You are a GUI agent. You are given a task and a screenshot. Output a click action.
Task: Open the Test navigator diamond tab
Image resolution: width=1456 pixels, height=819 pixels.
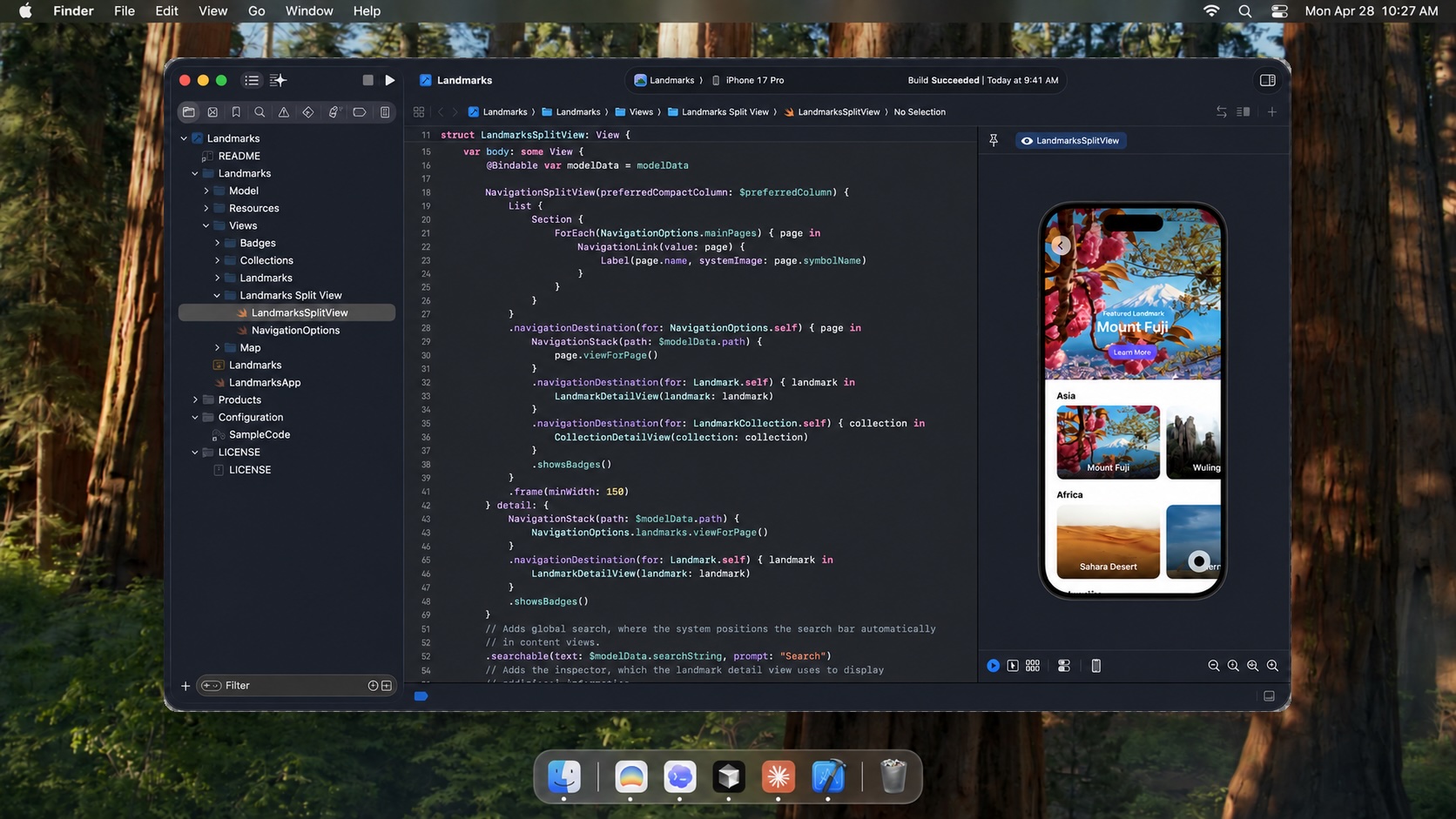pos(308,112)
